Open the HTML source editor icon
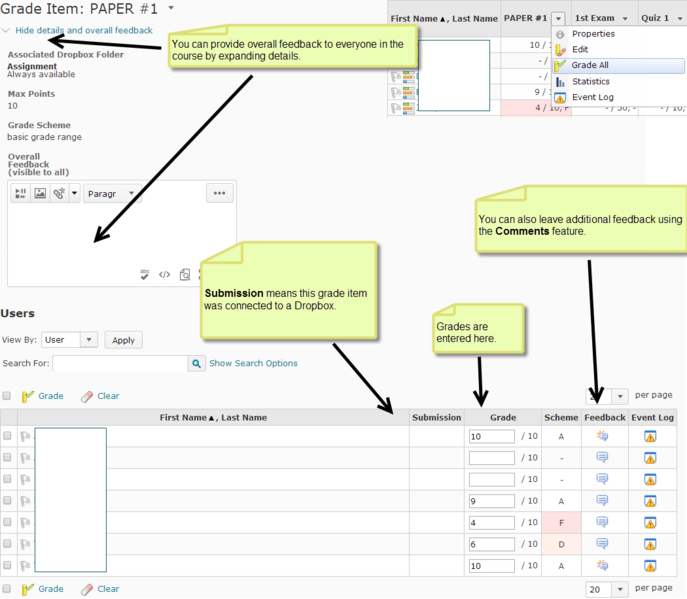The image size is (687, 599). (x=165, y=274)
